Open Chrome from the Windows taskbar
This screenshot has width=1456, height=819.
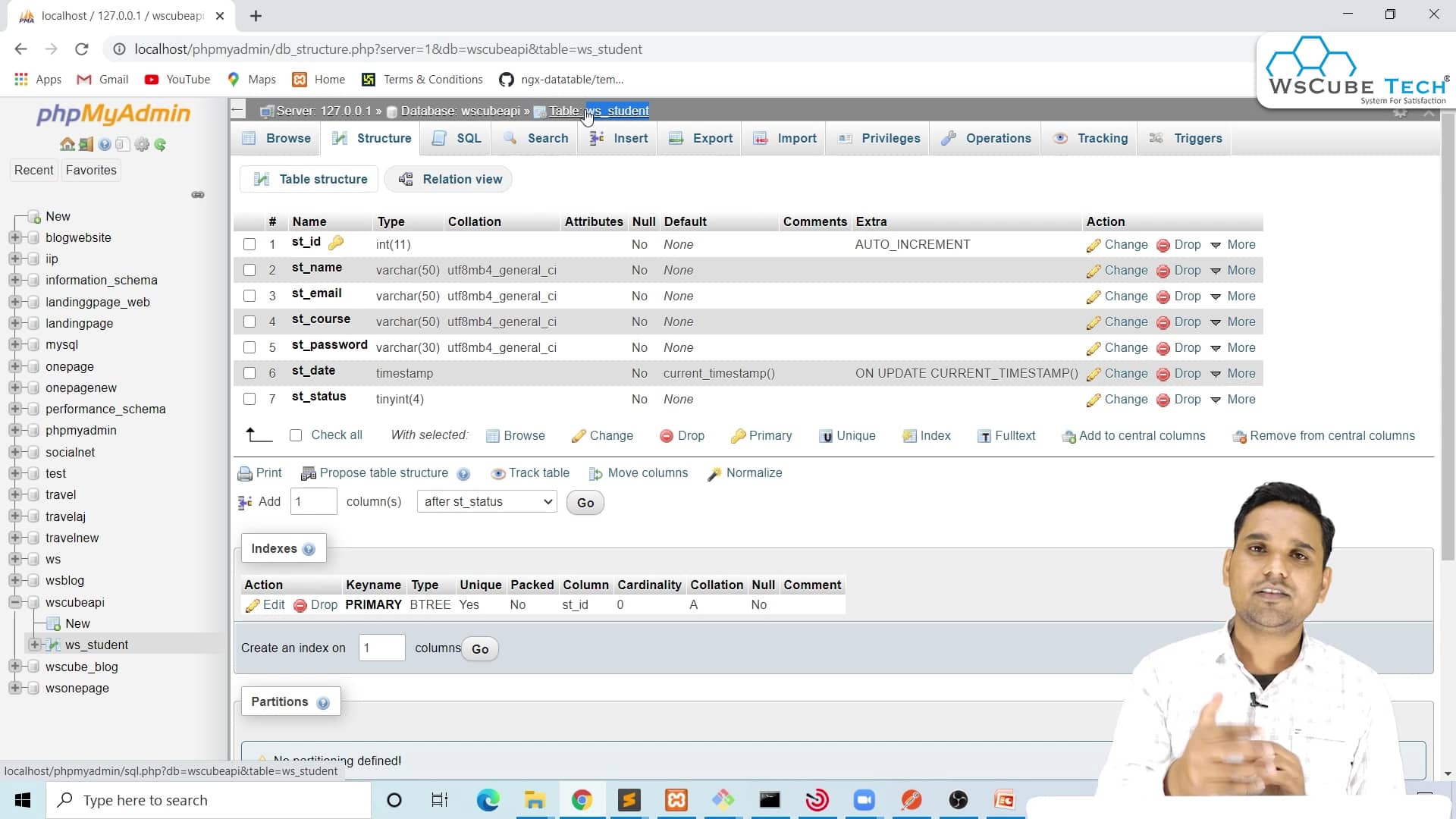582,800
